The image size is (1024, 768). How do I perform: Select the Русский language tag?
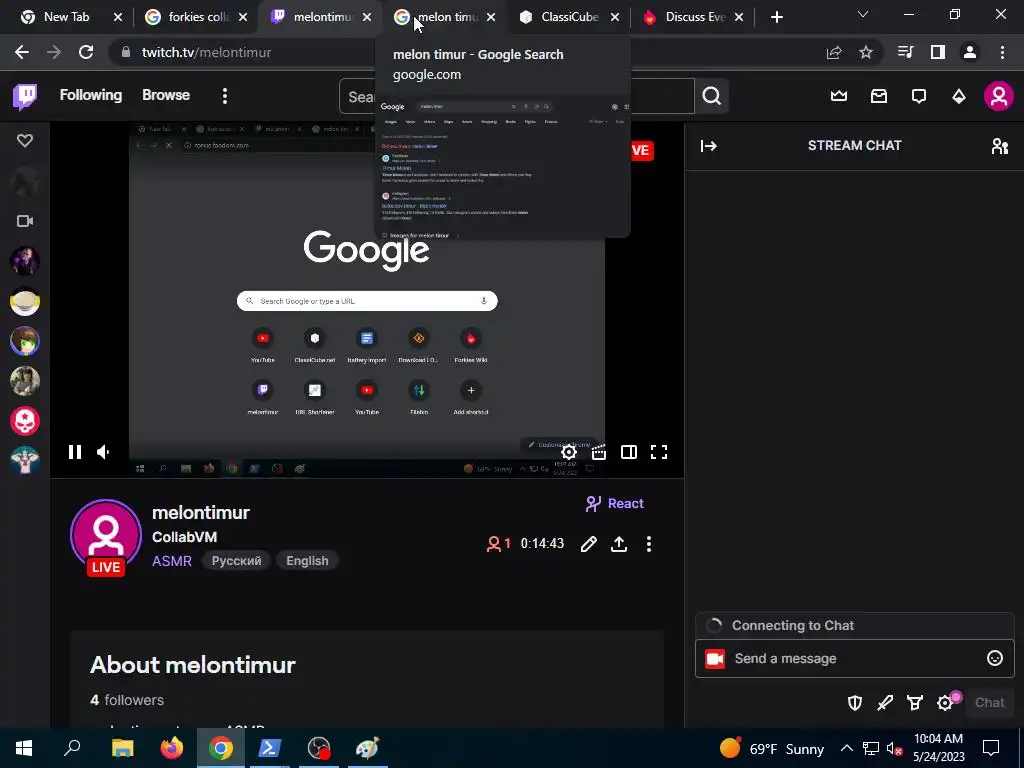[236, 561]
